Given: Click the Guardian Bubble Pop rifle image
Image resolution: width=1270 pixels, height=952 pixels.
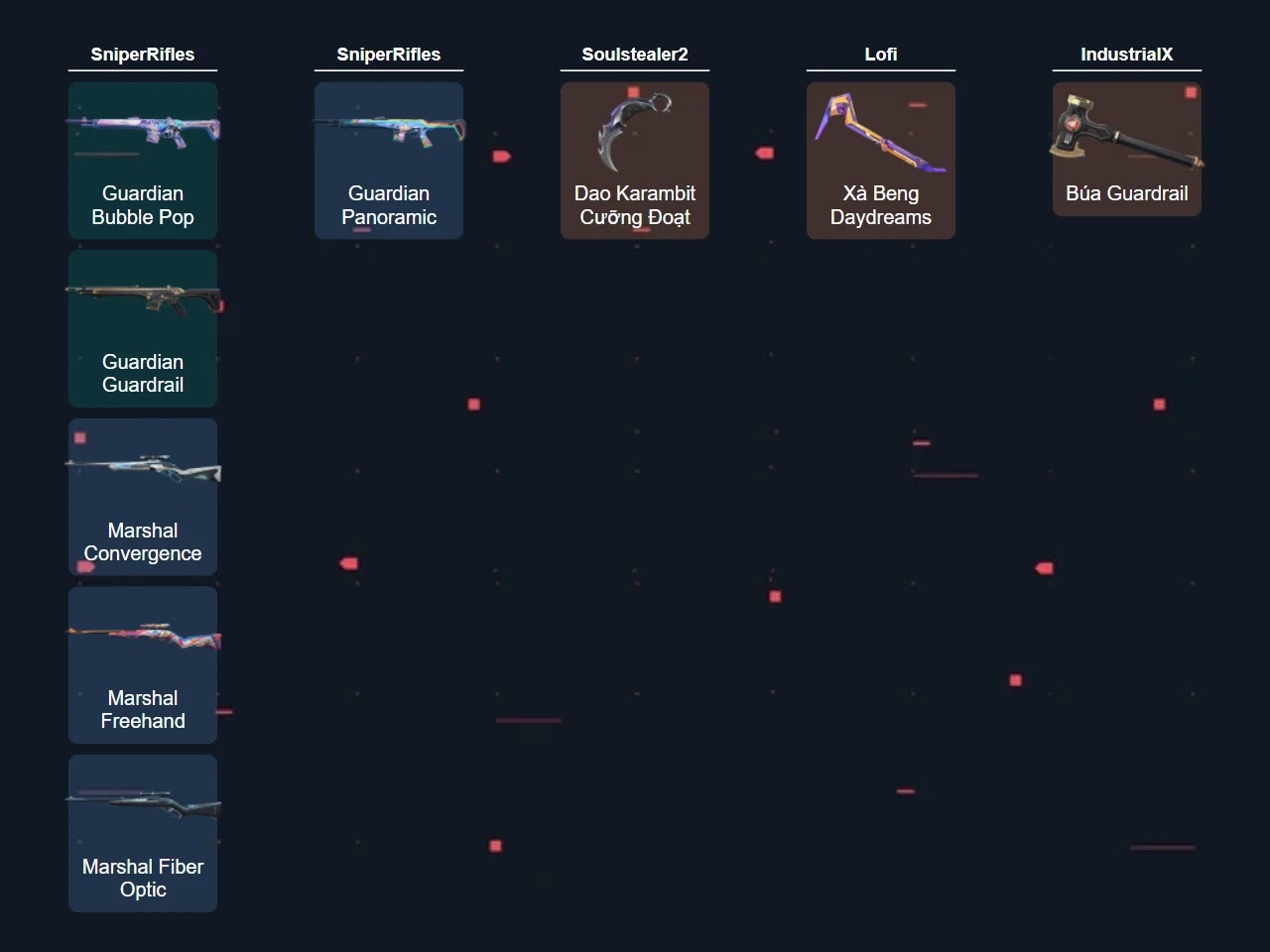Looking at the screenshot, I should tap(143, 131).
